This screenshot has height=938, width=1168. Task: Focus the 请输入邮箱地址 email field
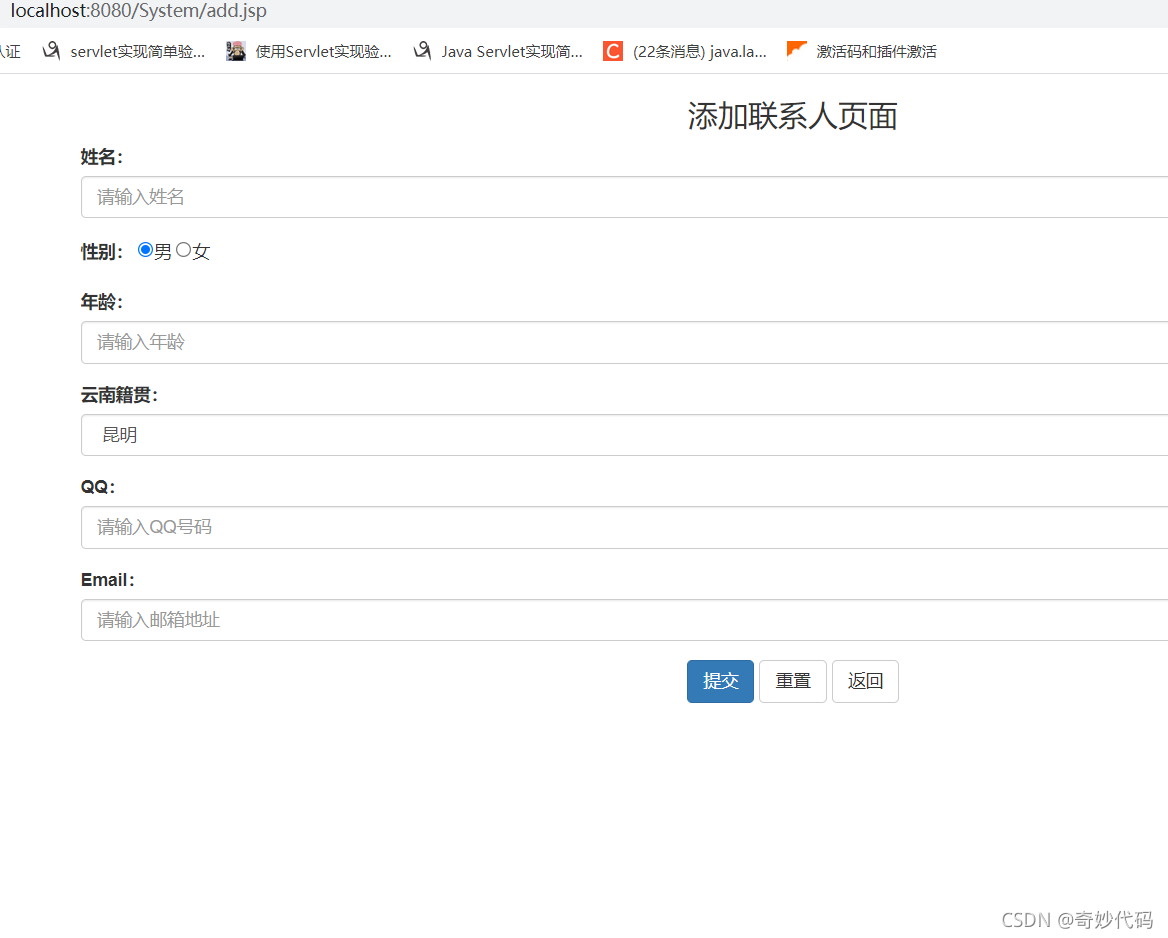pos(624,620)
